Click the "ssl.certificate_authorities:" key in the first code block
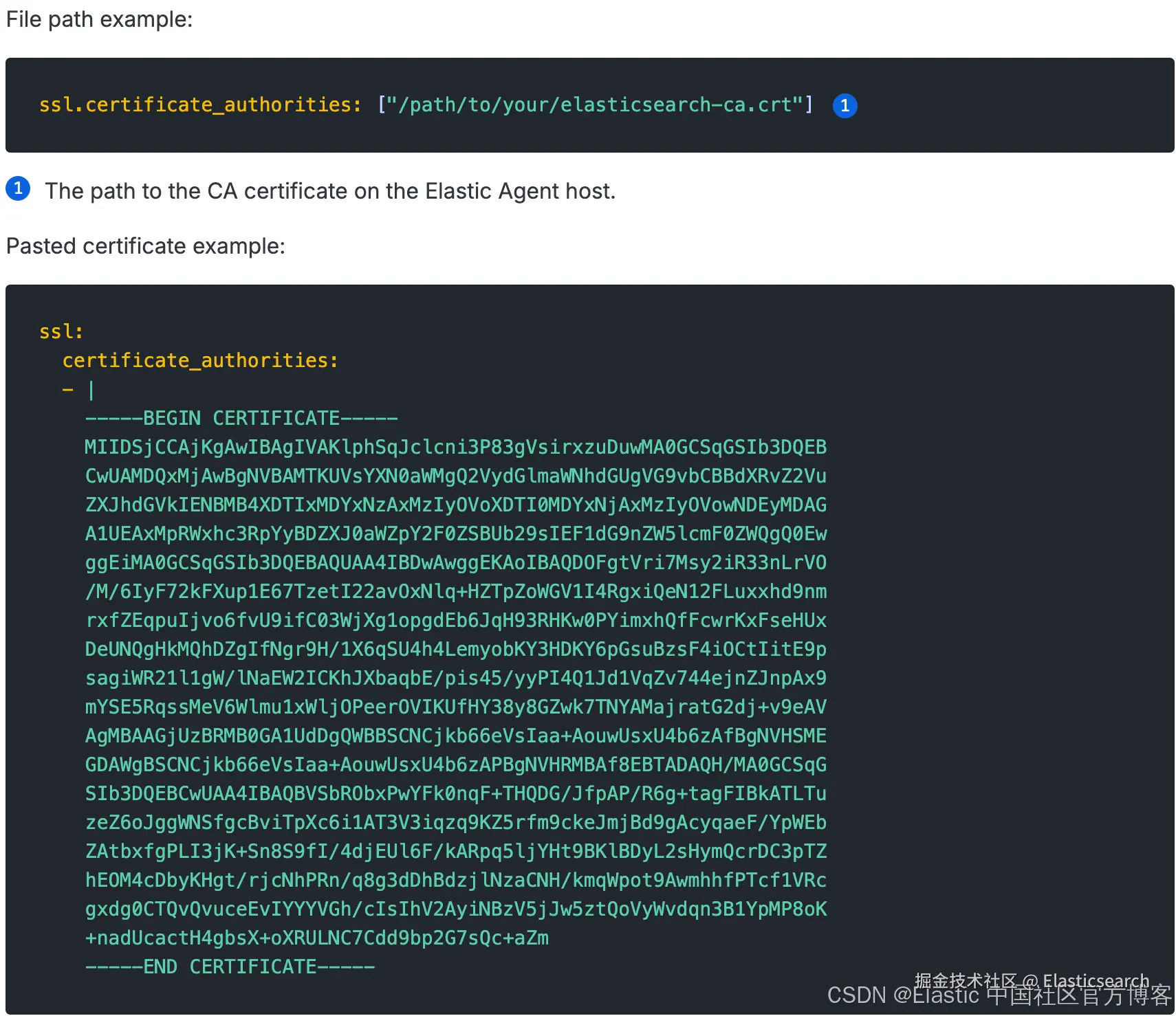The height and width of the screenshot is (1016, 1176). pyautogui.click(x=200, y=104)
